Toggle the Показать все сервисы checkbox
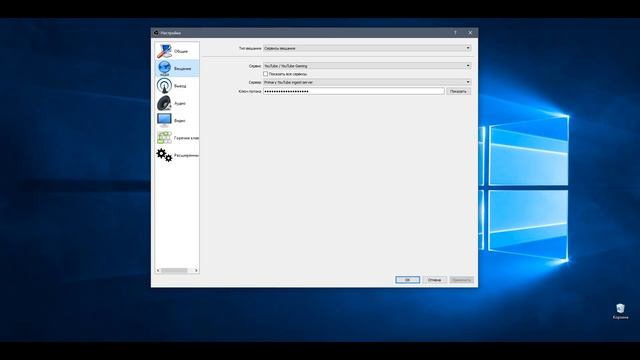This screenshot has width=640, height=360. click(266, 74)
